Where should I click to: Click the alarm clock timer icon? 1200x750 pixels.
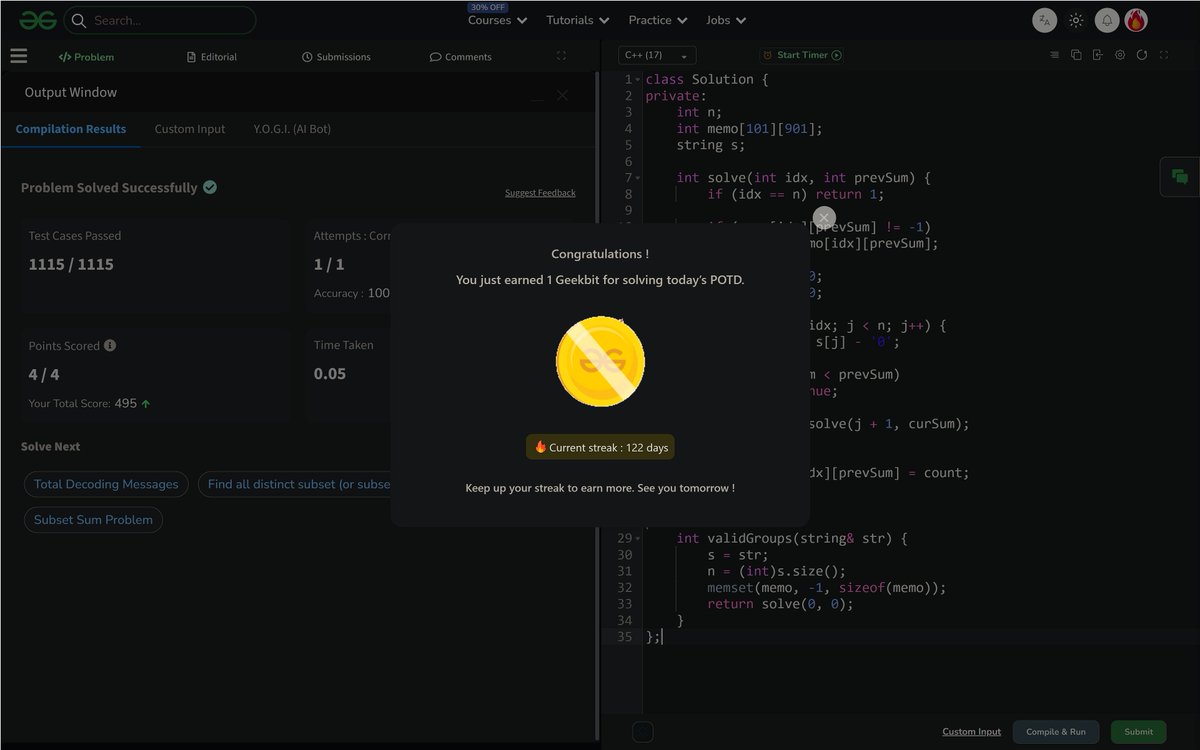tap(768, 56)
